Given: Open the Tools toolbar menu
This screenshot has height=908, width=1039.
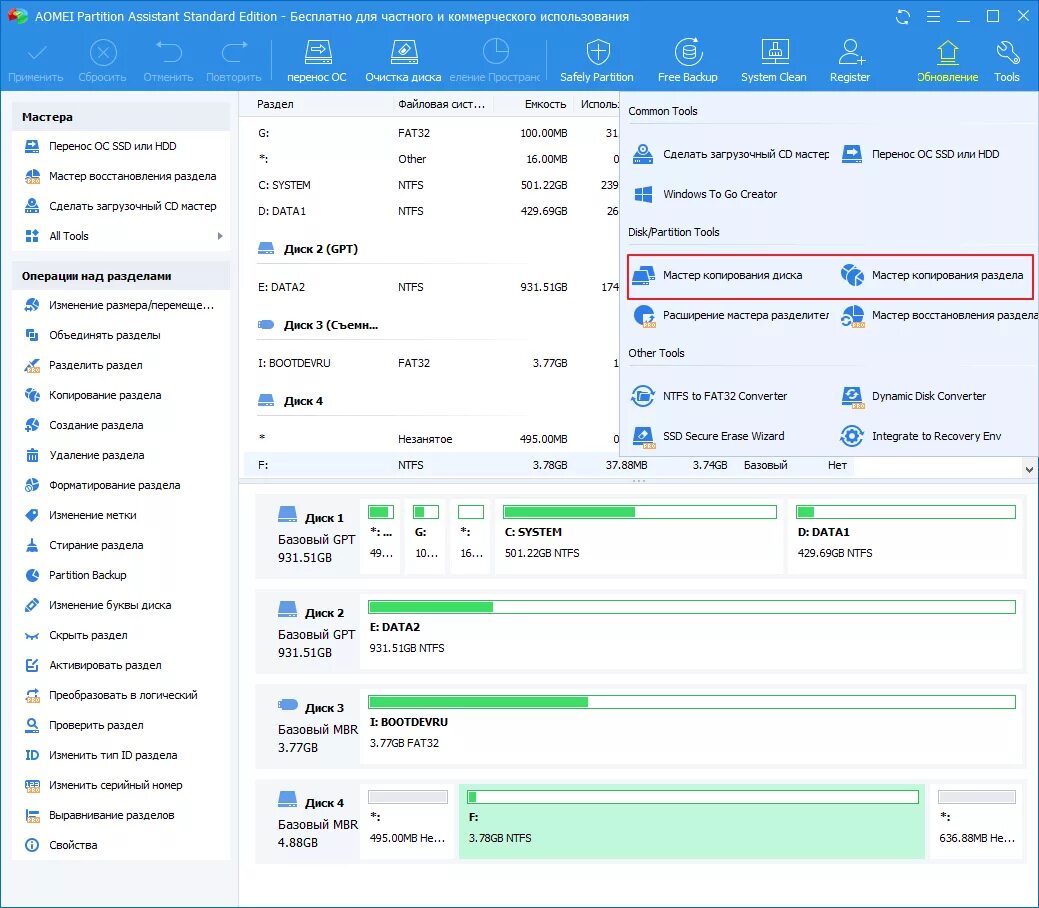Looking at the screenshot, I should click(x=1007, y=60).
